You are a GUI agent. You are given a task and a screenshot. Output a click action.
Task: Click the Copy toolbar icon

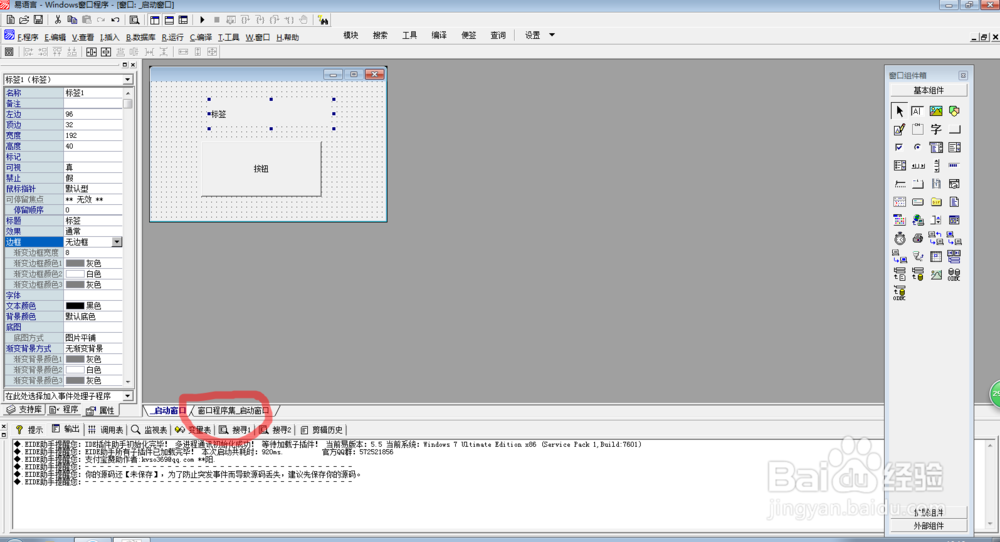coord(72,20)
